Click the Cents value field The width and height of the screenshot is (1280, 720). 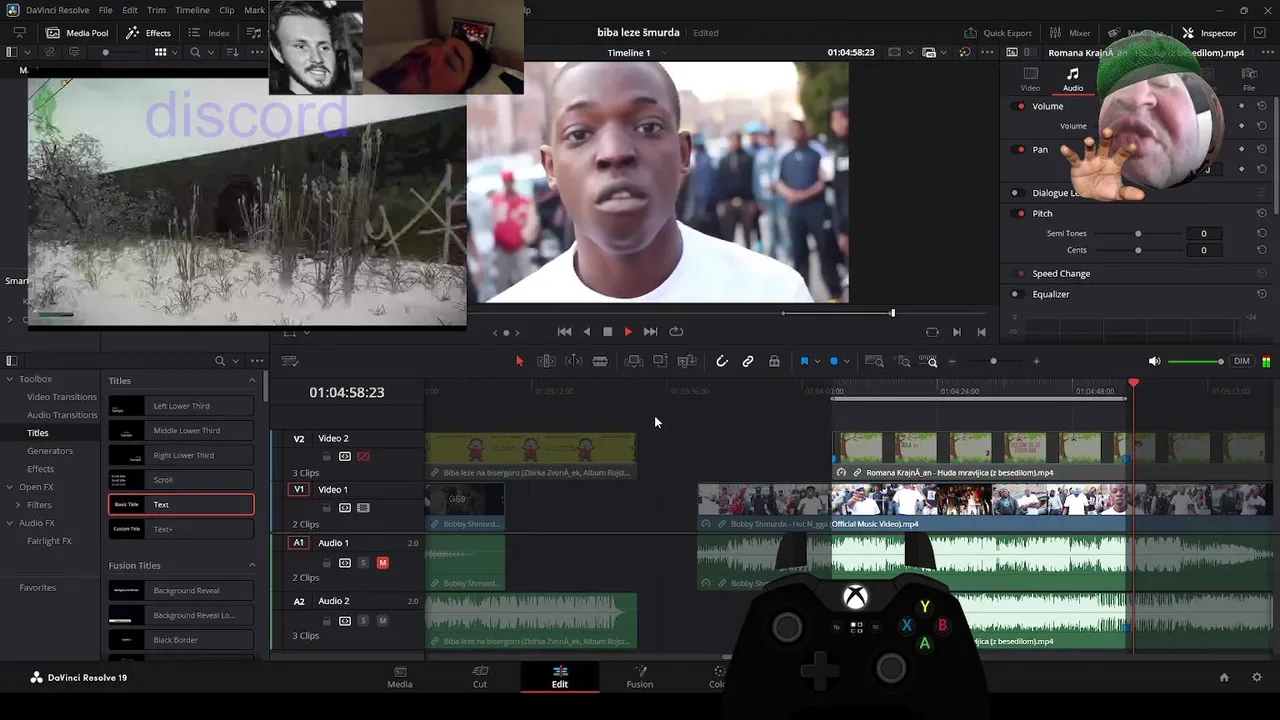point(1203,250)
